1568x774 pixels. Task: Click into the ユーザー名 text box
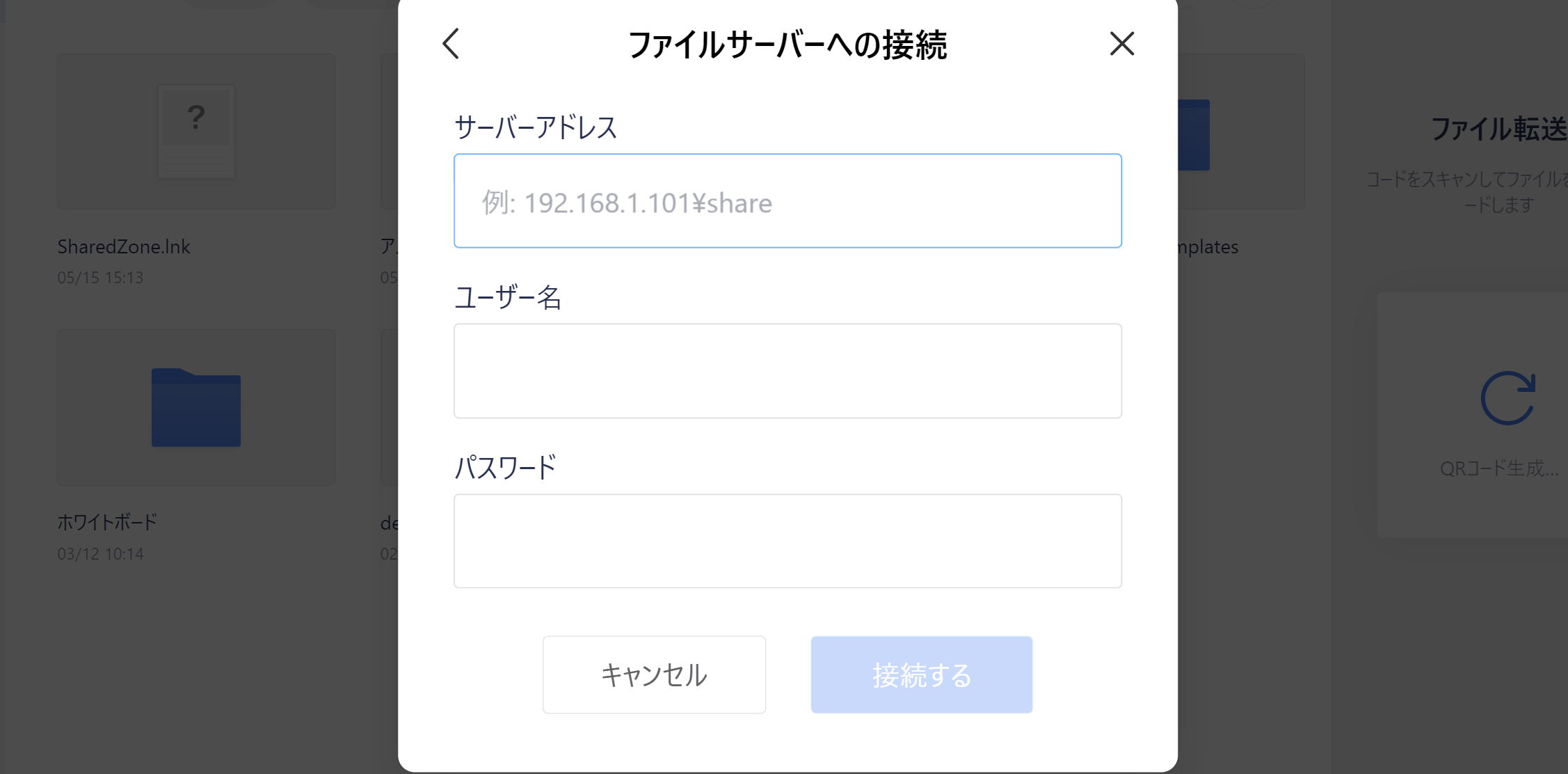(x=787, y=371)
